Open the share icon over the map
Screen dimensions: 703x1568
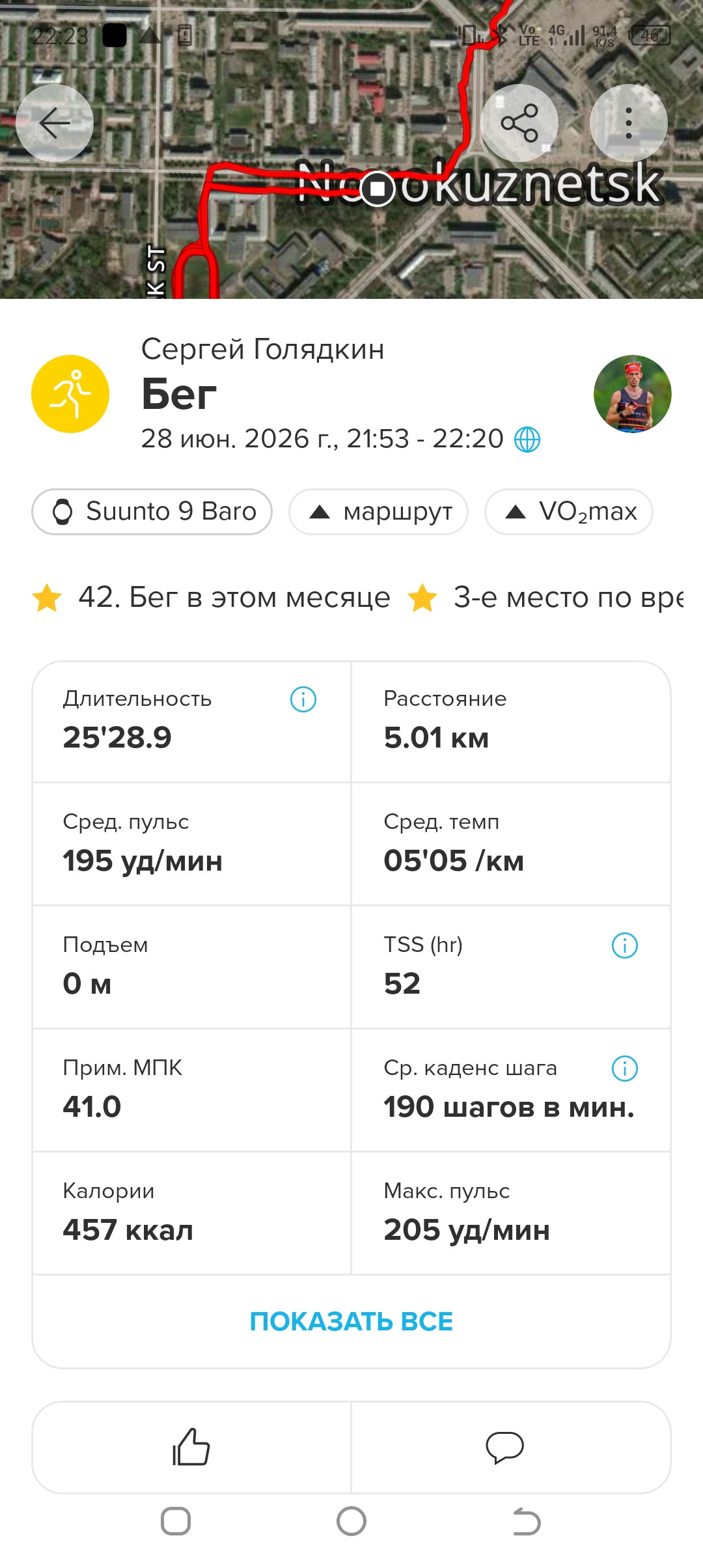tap(519, 122)
